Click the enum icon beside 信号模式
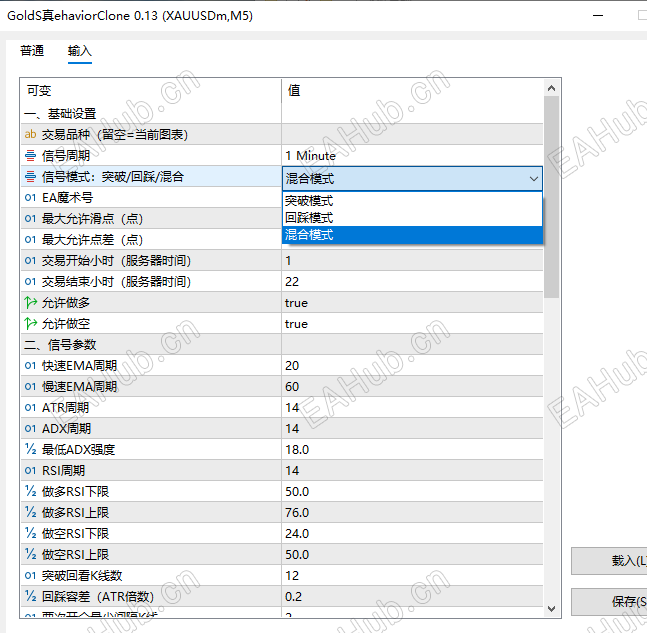This screenshot has width=647, height=633. coord(30,177)
